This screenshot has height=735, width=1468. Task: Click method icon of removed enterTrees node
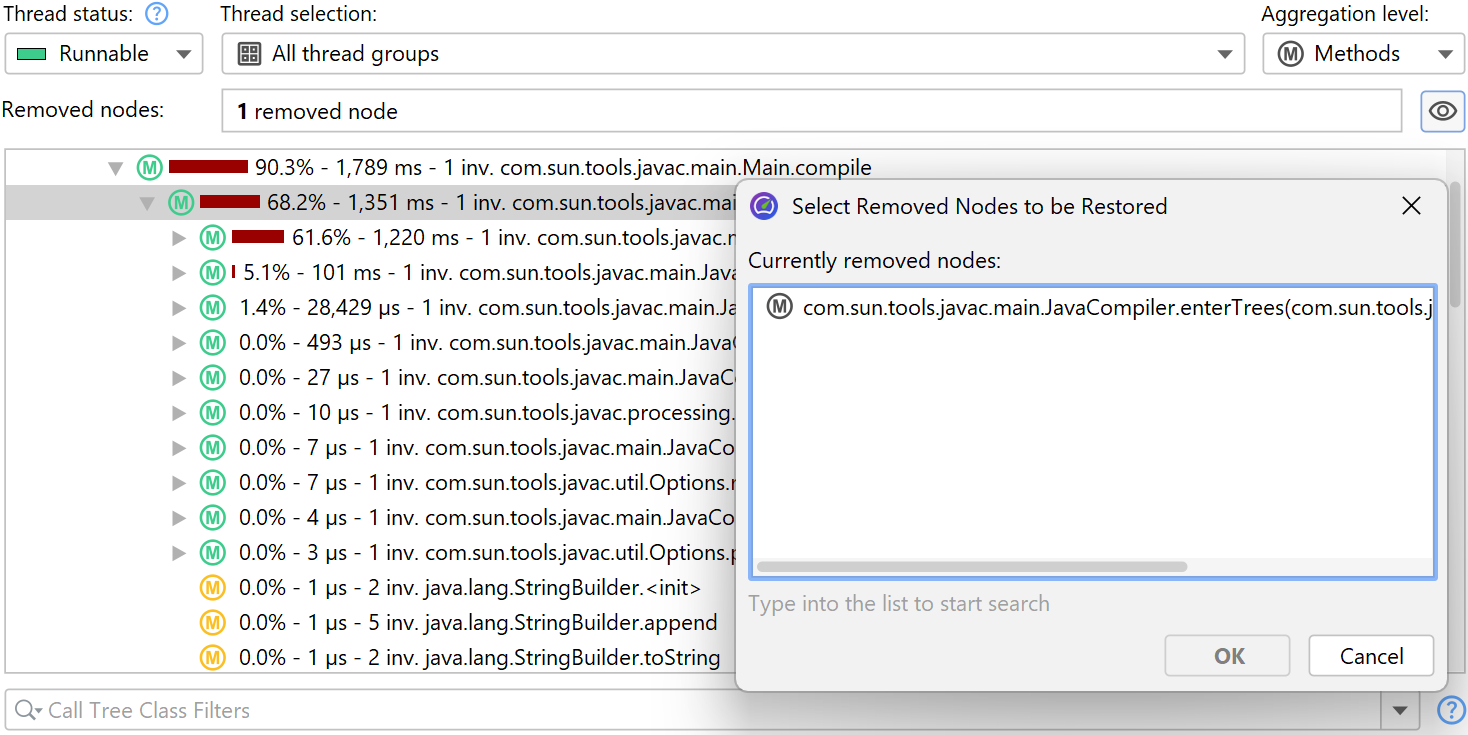(780, 307)
